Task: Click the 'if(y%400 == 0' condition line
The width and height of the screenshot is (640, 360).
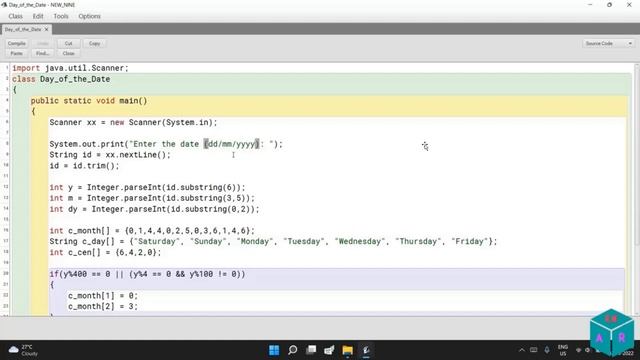Action: (147, 274)
